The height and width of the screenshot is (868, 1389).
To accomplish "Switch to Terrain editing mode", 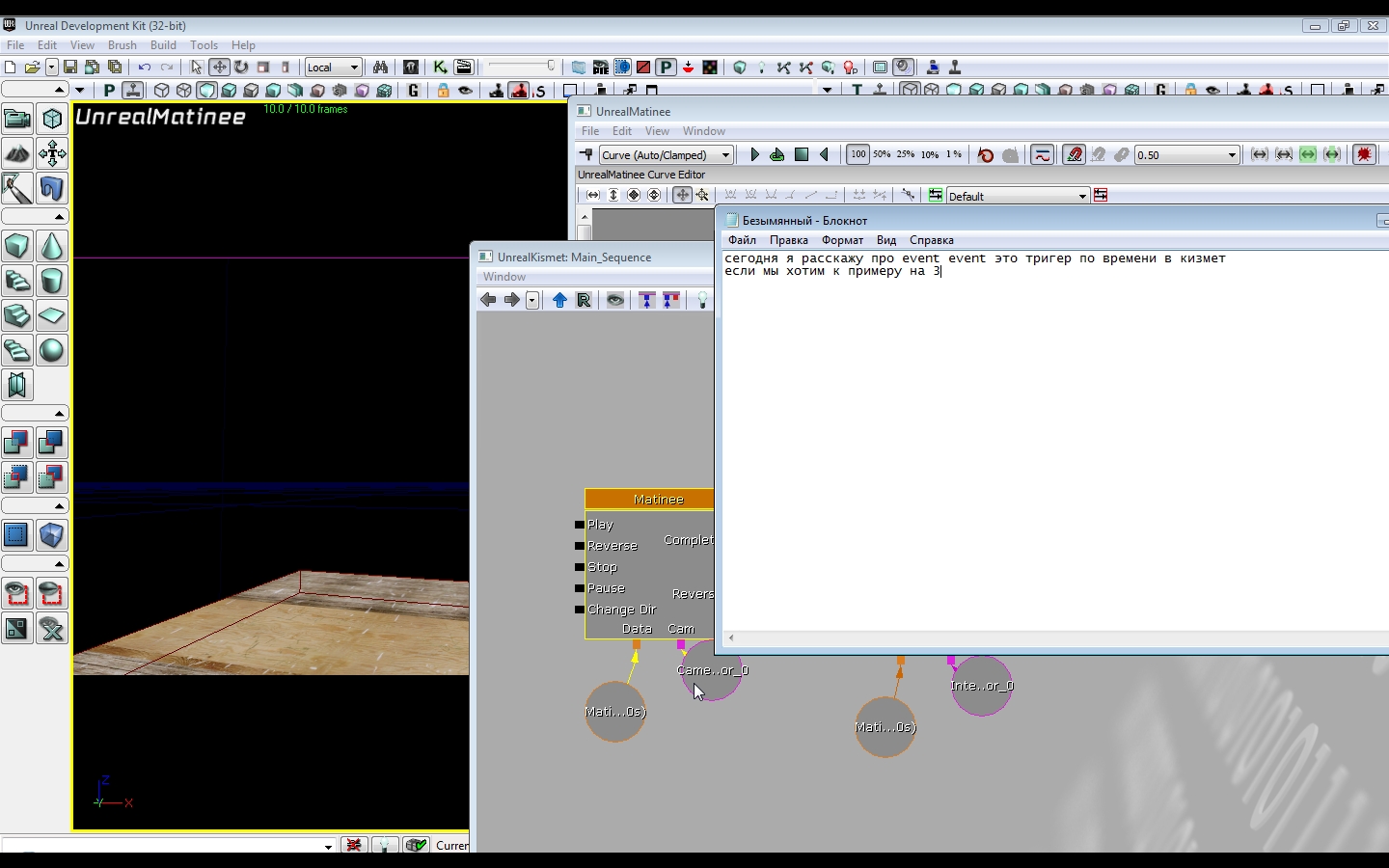I will click(17, 153).
